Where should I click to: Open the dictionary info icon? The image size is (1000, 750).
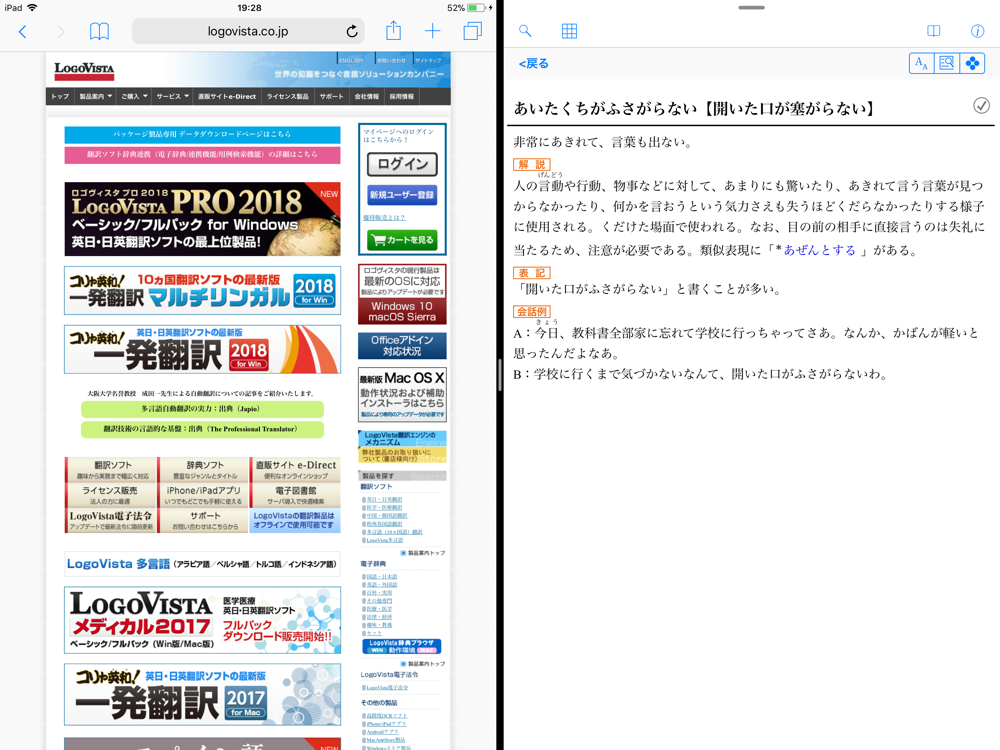pos(977,31)
